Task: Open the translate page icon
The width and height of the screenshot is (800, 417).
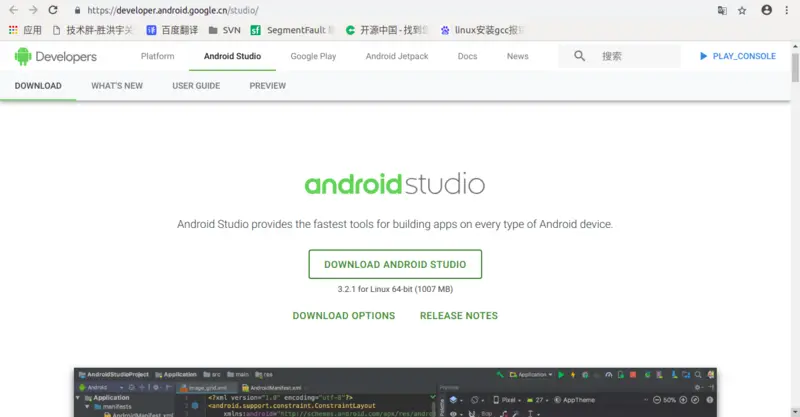Action: 722,10
